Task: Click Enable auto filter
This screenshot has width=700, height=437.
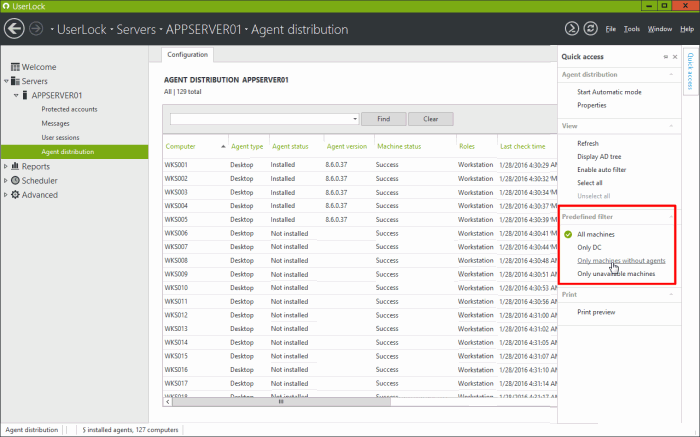Action: coord(601,170)
